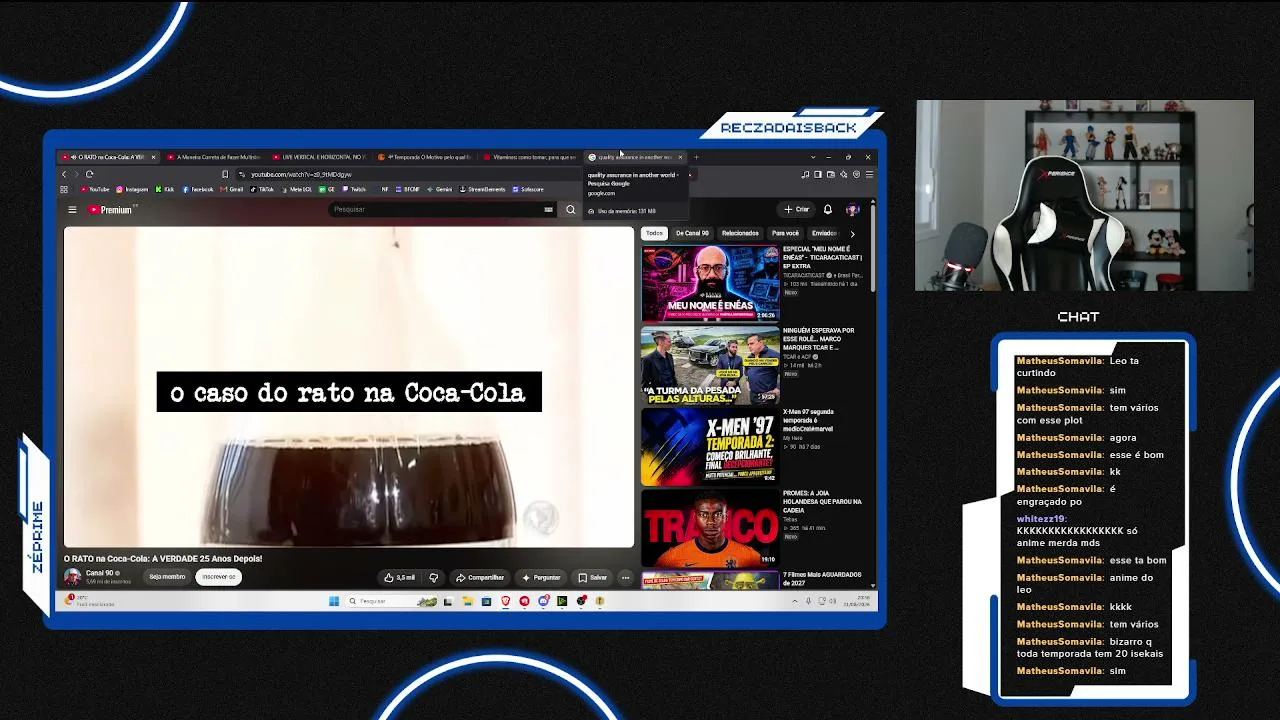Open the Canal 90 channel avatar
The width and height of the screenshot is (1280, 720).
coord(72,577)
